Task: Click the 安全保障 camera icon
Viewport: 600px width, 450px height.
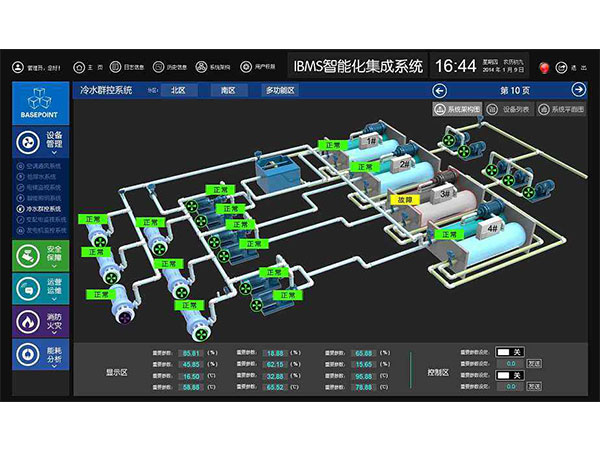Action: (28, 256)
